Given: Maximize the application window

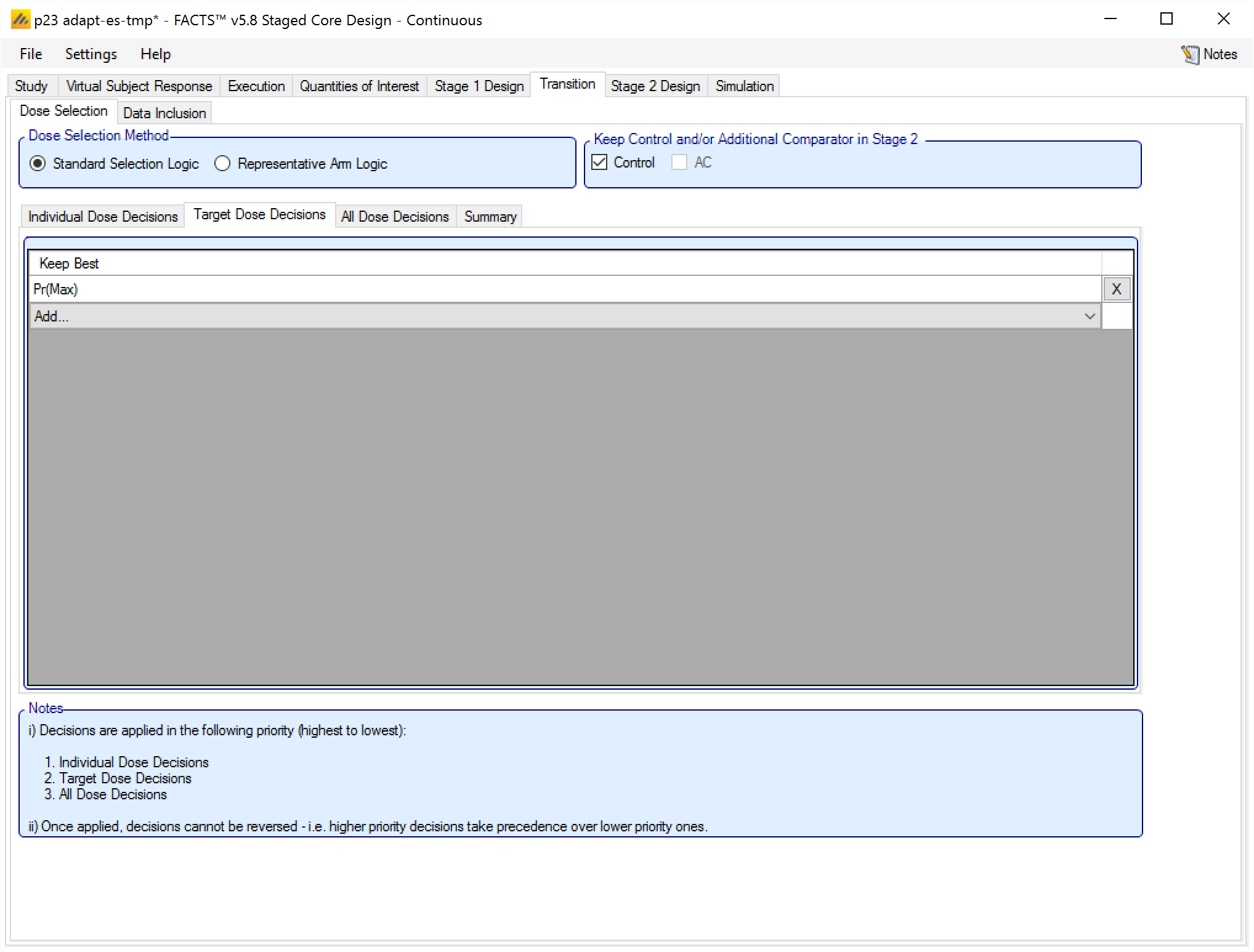Looking at the screenshot, I should [1166, 19].
